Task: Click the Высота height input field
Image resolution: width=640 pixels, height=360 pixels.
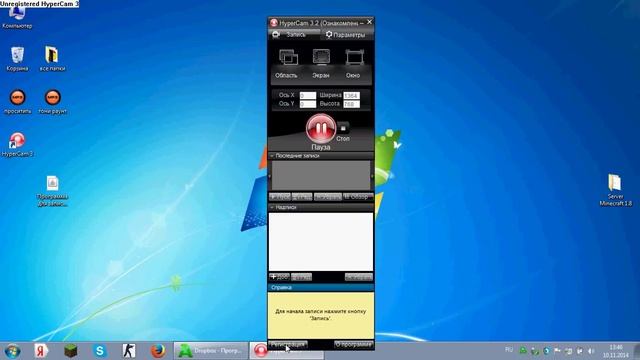Action: (x=351, y=104)
